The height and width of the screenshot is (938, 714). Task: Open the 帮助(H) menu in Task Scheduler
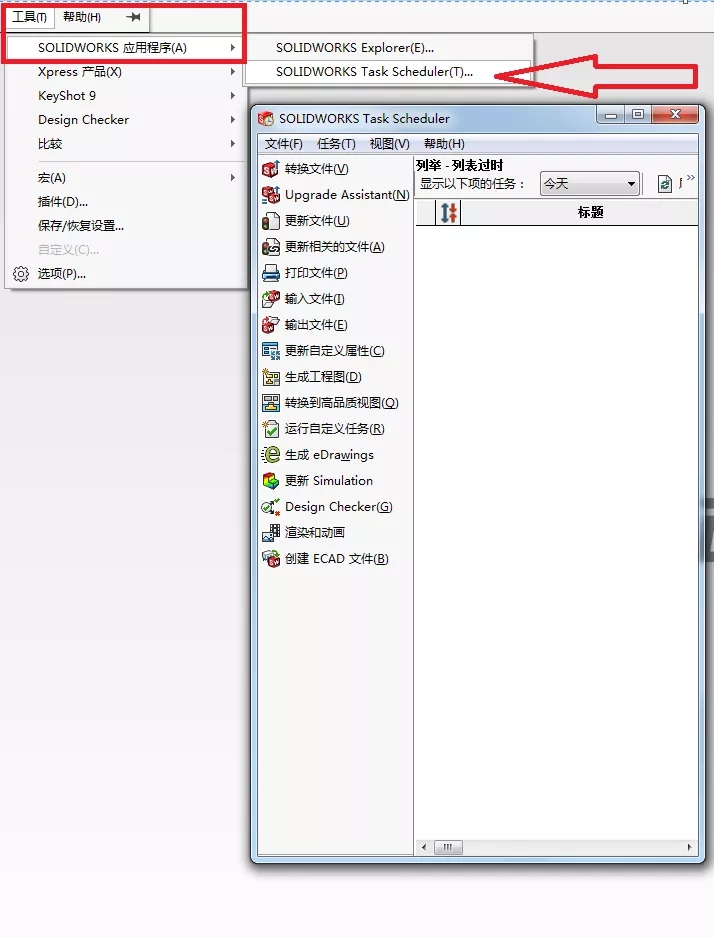[x=444, y=144]
